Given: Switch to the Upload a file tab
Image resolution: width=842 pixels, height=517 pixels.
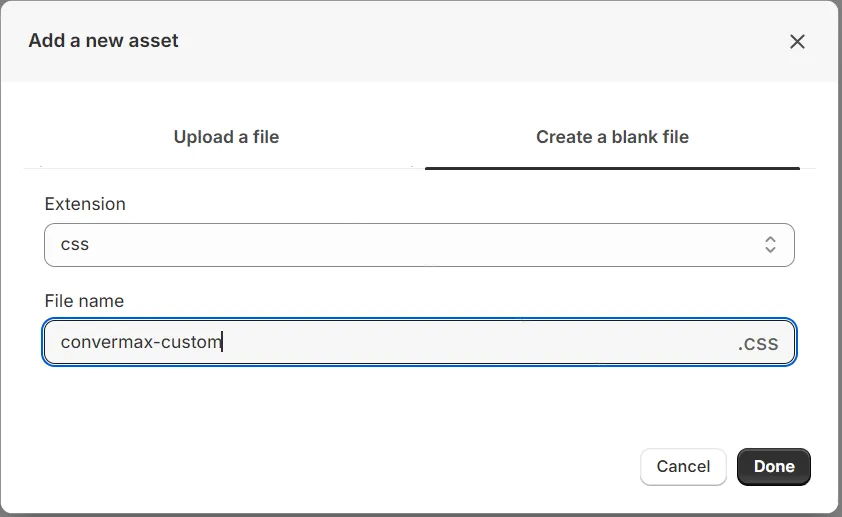Looking at the screenshot, I should [x=226, y=137].
